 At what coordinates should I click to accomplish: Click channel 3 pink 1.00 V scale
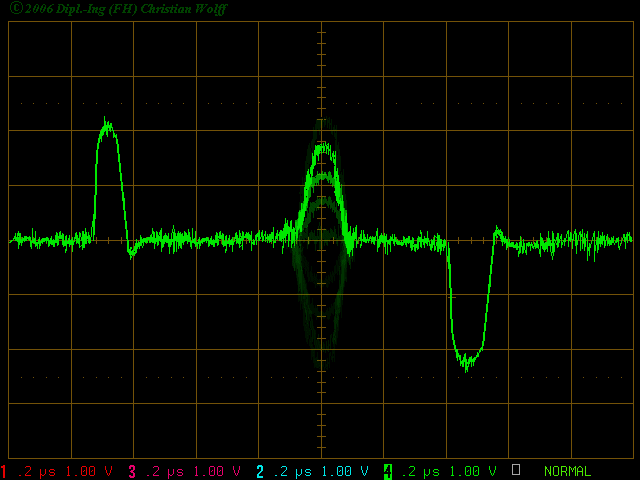217,471
